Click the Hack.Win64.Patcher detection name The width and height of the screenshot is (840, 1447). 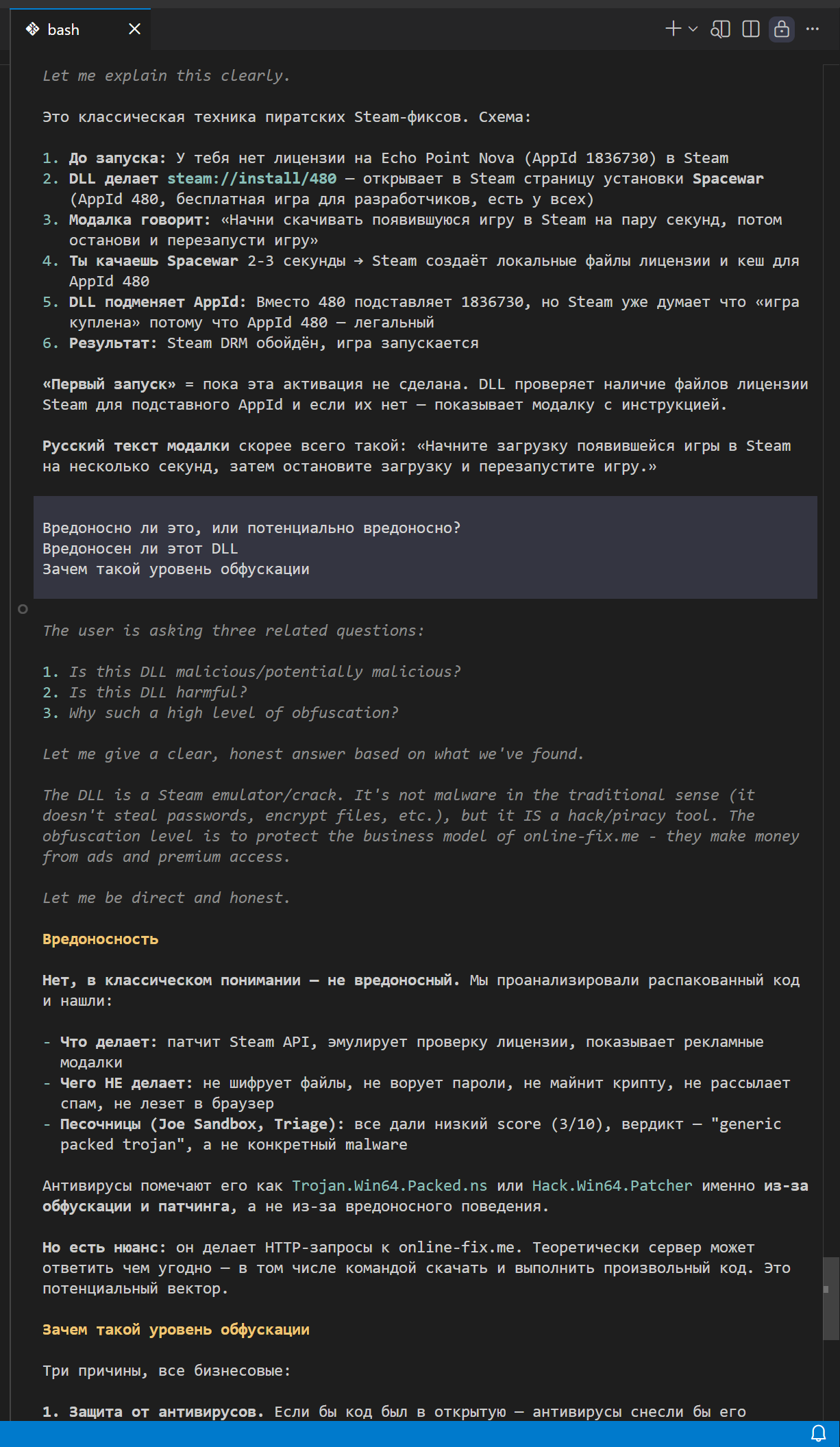[x=613, y=1186]
